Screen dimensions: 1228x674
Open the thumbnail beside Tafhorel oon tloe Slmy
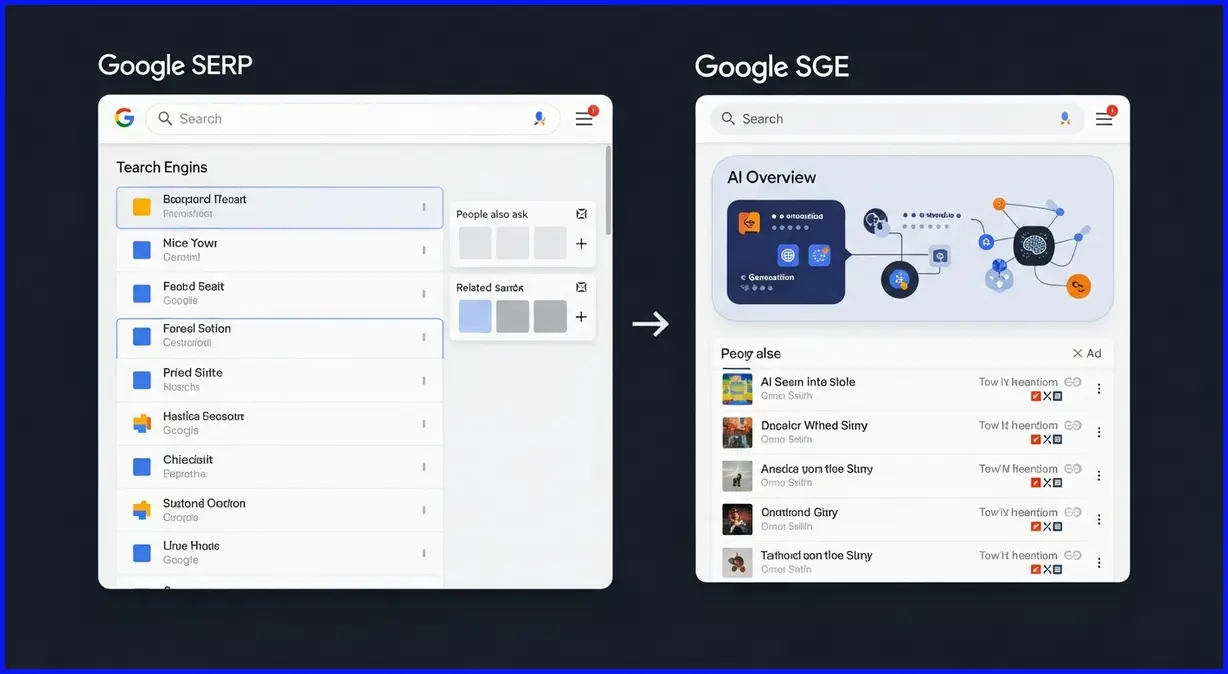click(x=737, y=562)
